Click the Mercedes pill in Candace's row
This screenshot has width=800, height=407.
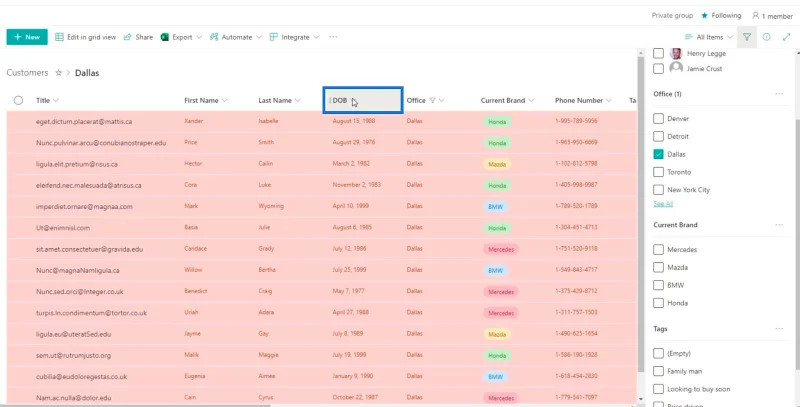(501, 249)
